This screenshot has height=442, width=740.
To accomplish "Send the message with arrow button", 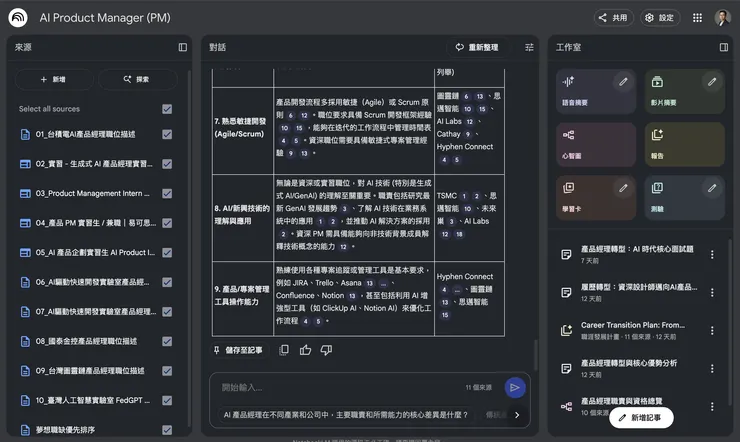I will click(x=515, y=388).
